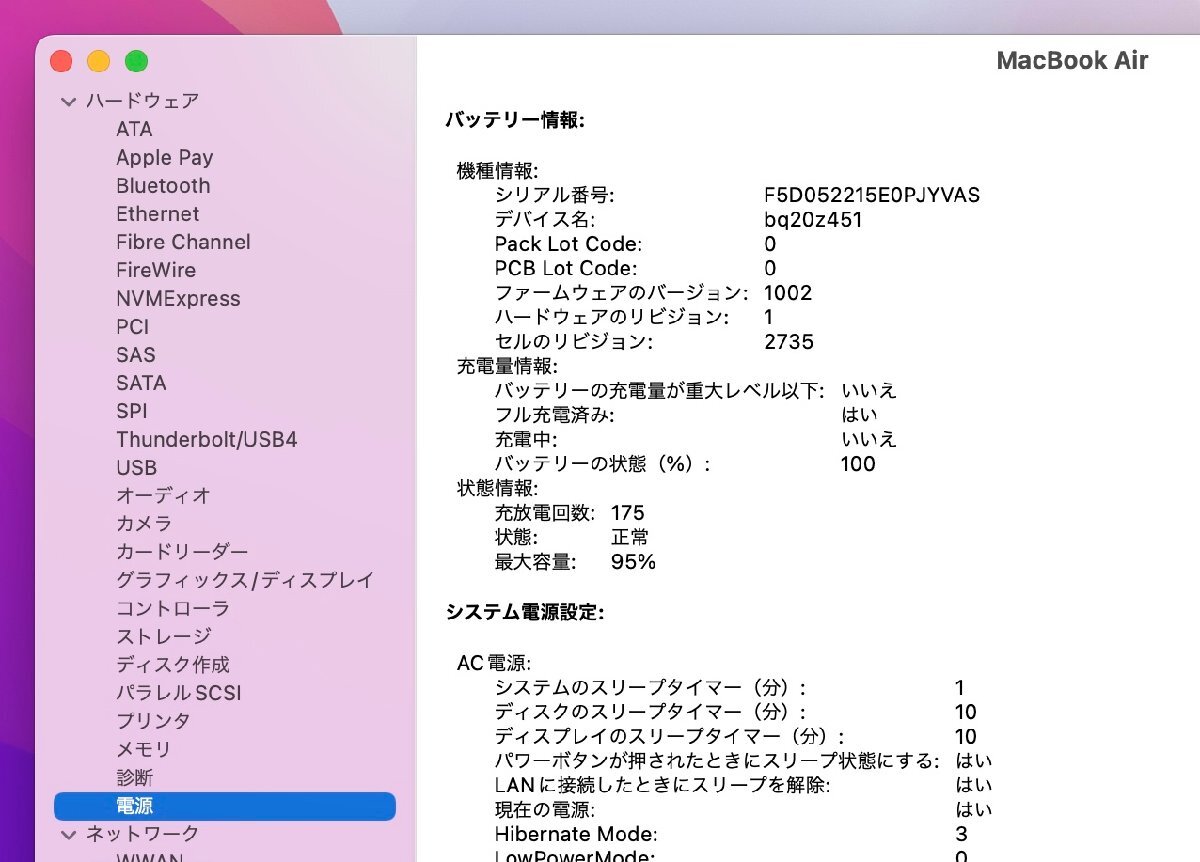1200x862 pixels.
Task: Click the LANに接続したときにスリープを解除 label
Action: 663,785
